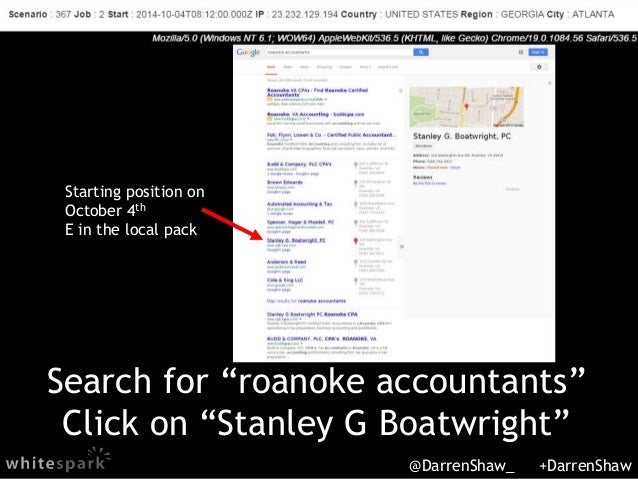Click the Google logo
Image resolution: width=638 pixels, height=479 pixels.
tap(248, 52)
